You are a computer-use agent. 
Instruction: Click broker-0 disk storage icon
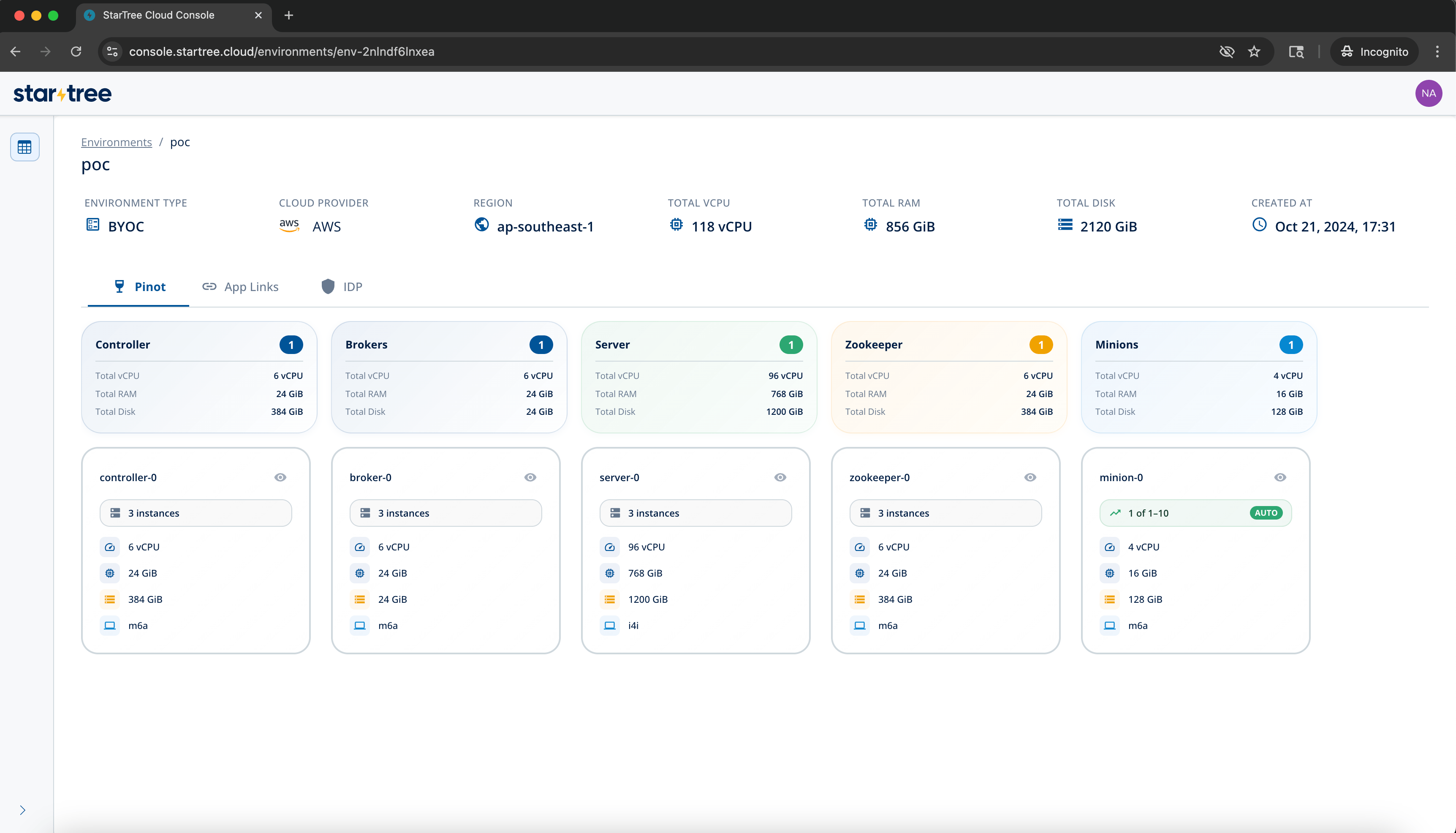[x=360, y=599]
